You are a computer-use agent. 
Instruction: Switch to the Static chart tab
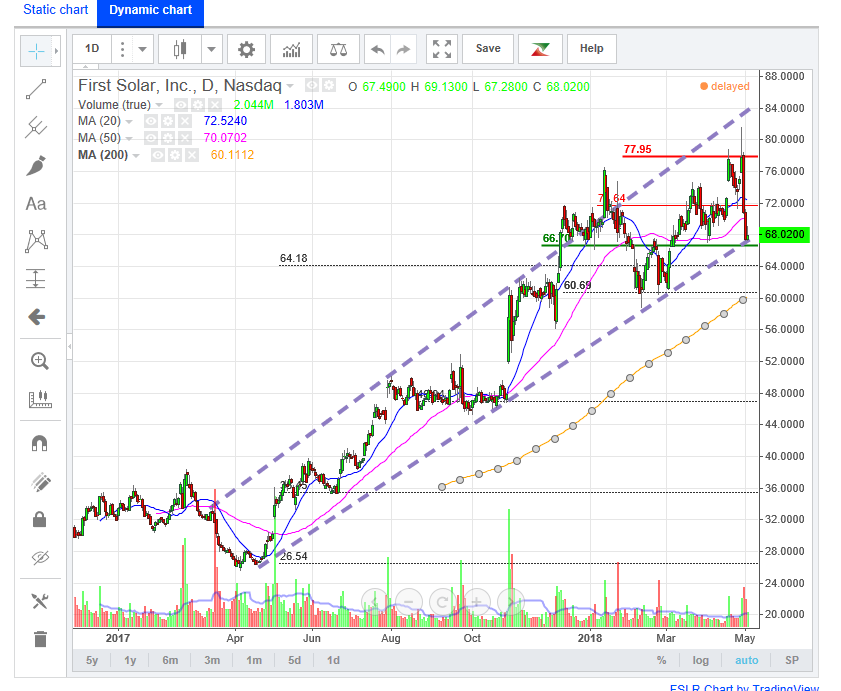point(56,10)
